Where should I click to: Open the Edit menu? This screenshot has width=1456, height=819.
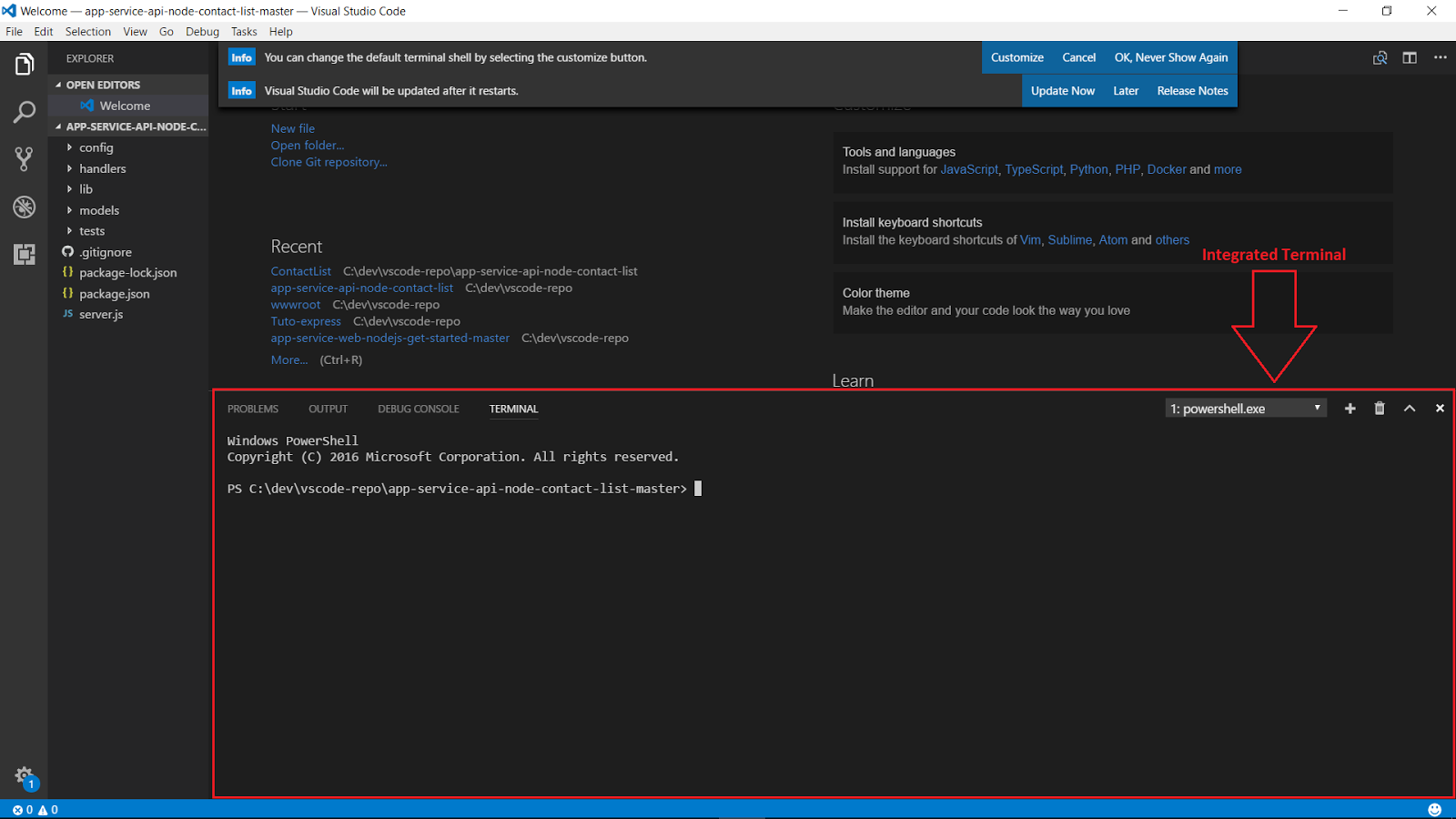pyautogui.click(x=44, y=32)
